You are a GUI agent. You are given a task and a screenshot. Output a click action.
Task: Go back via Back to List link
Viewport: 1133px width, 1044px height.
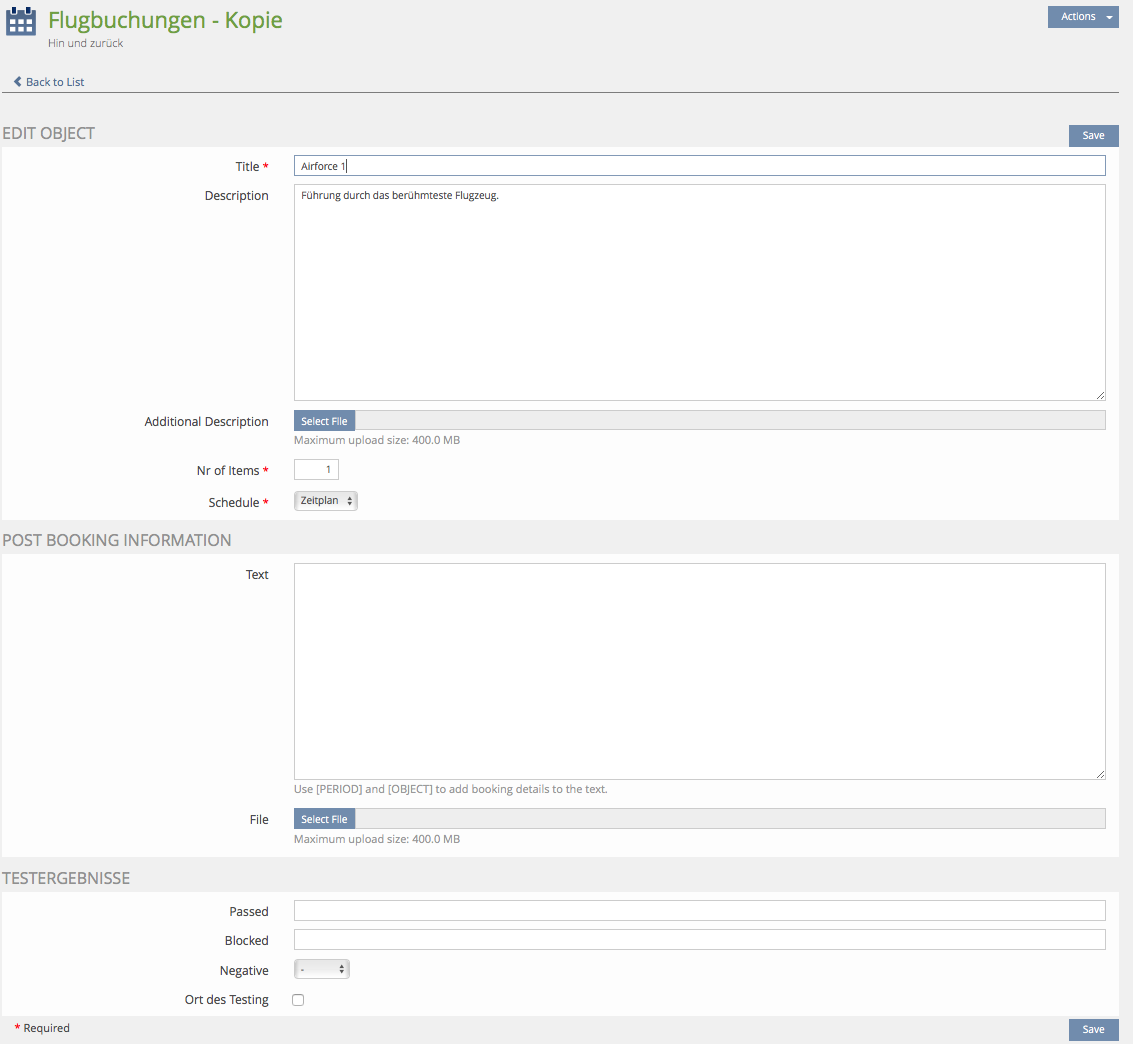(55, 82)
